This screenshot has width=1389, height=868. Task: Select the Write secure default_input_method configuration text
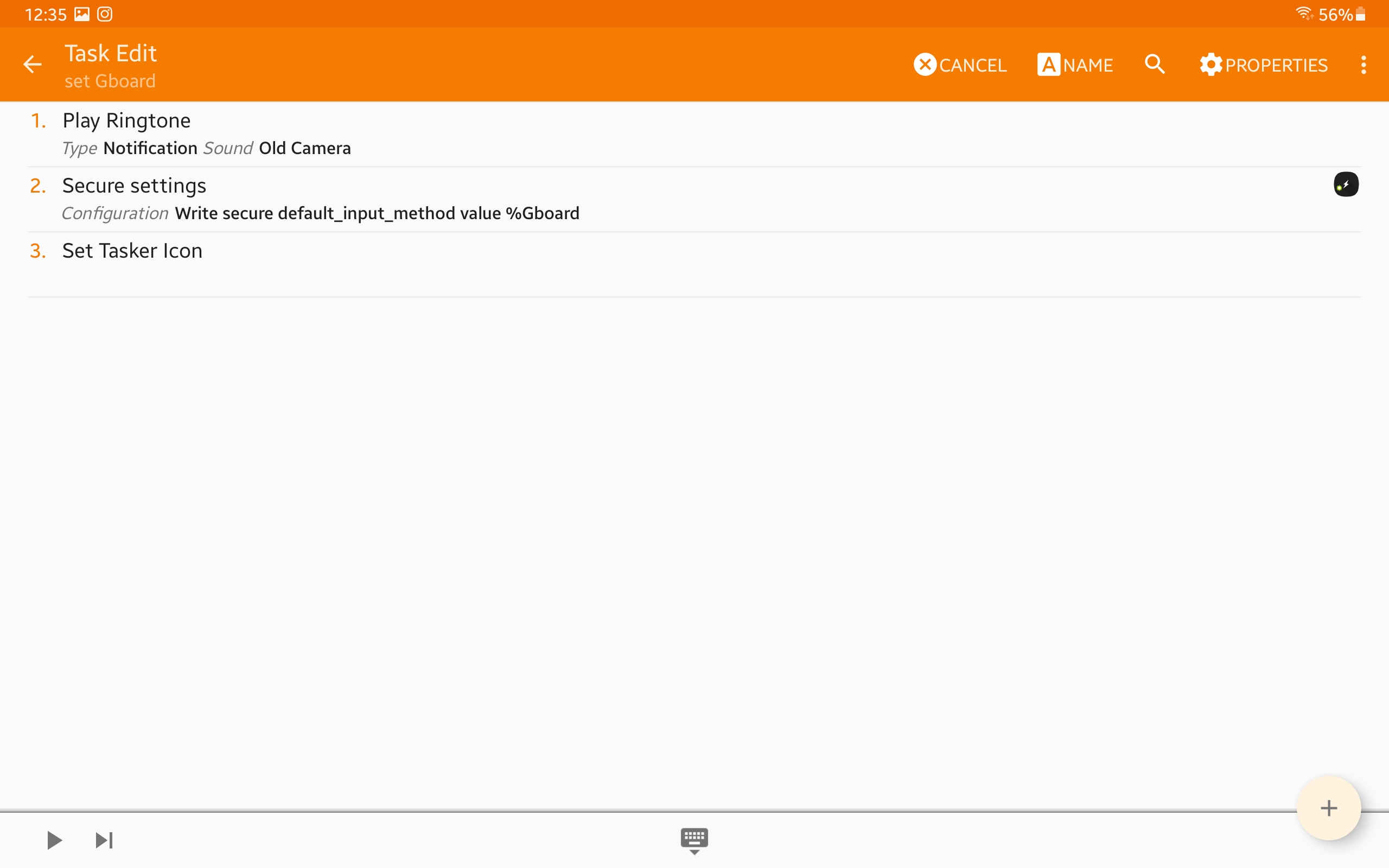[377, 214]
